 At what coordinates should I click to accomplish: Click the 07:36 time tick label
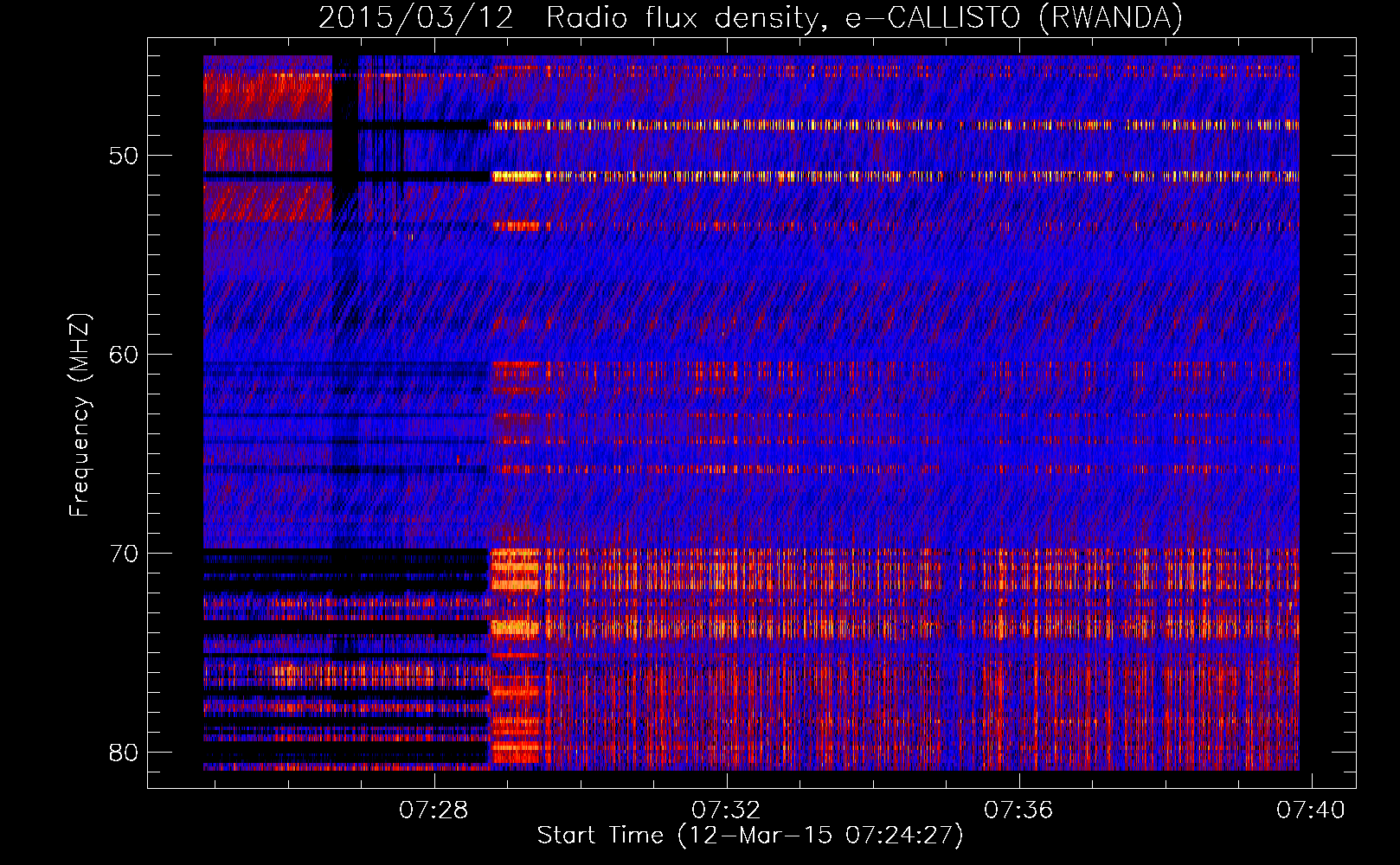[1018, 810]
